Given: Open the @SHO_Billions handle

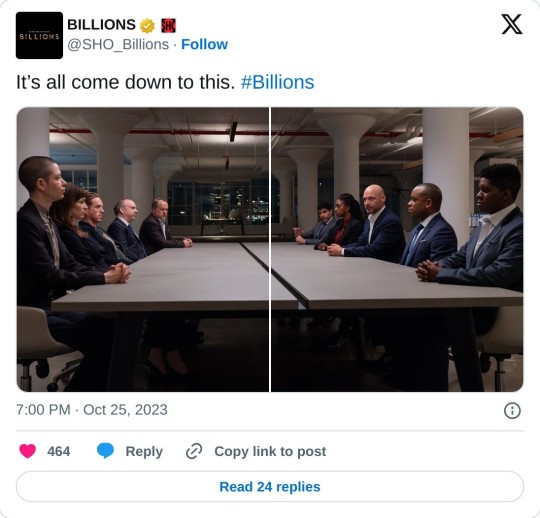Looking at the screenshot, I should coord(118,44).
